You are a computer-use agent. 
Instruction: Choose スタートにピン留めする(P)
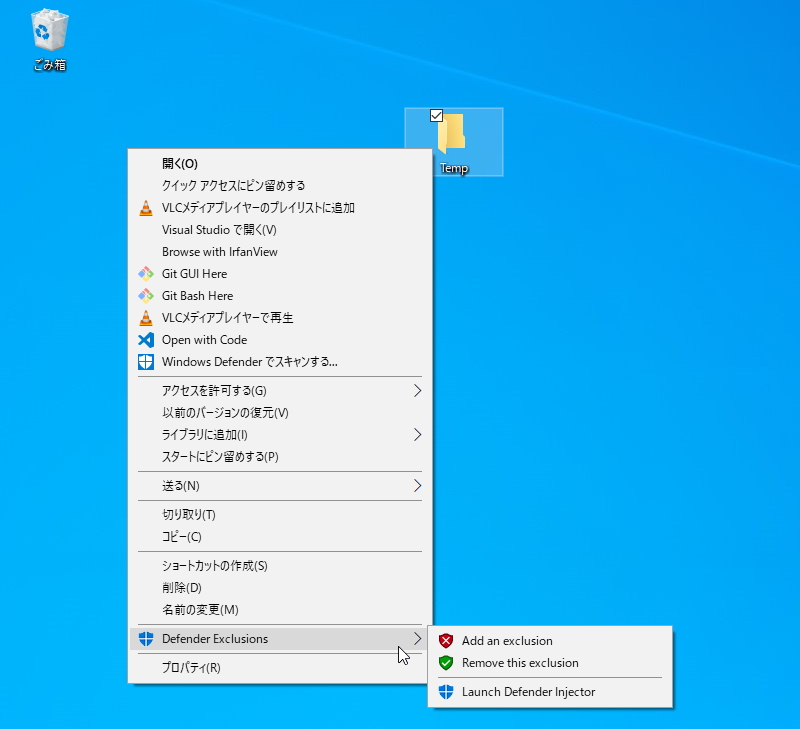280,457
